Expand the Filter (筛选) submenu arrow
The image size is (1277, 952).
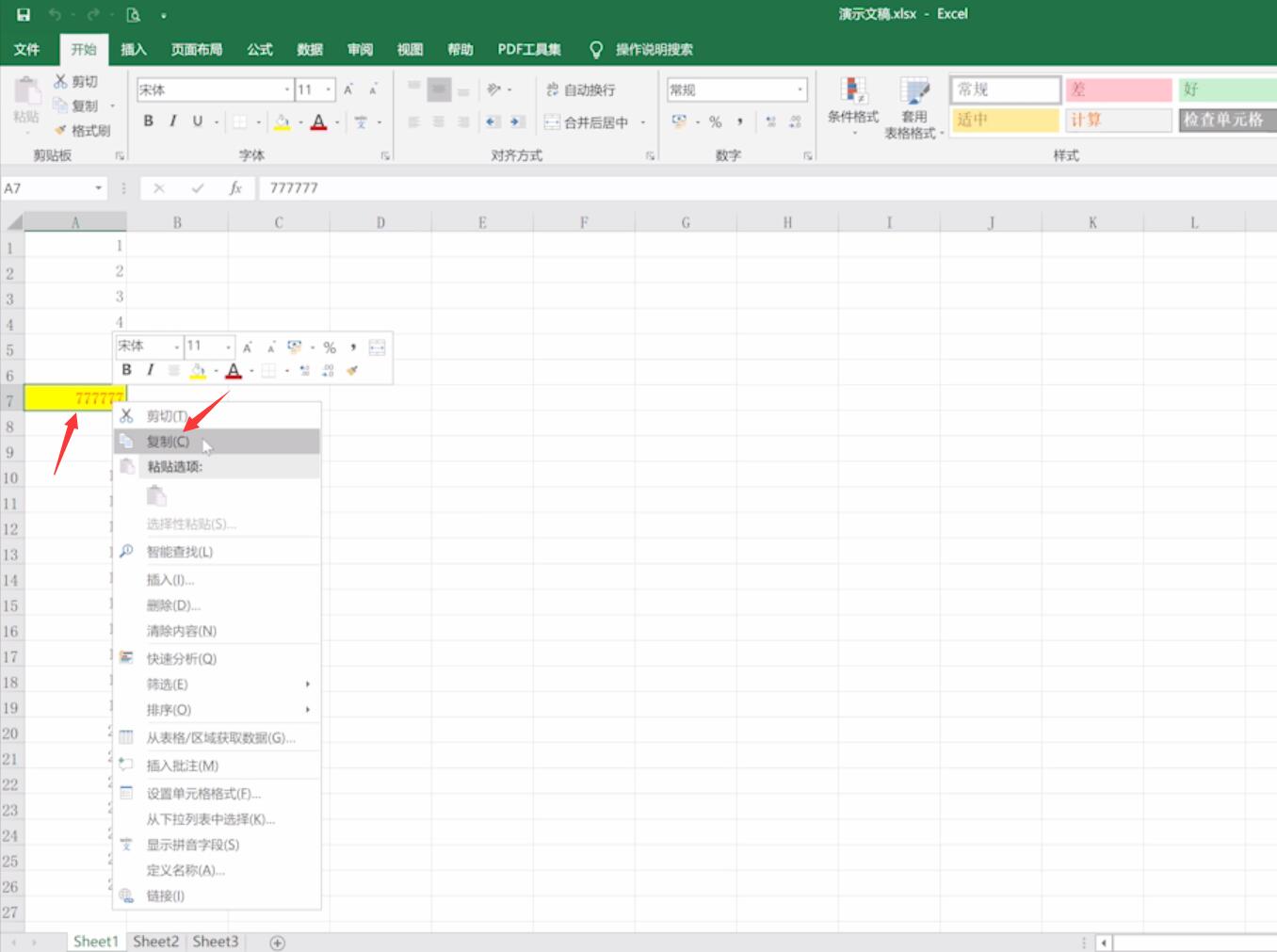pyautogui.click(x=308, y=685)
